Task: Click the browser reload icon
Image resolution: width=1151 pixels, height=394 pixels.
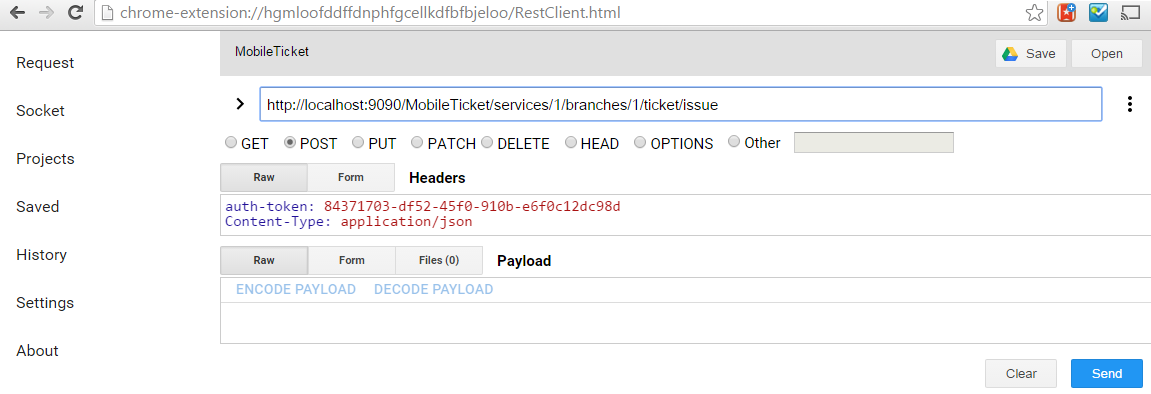Action: coord(74,12)
